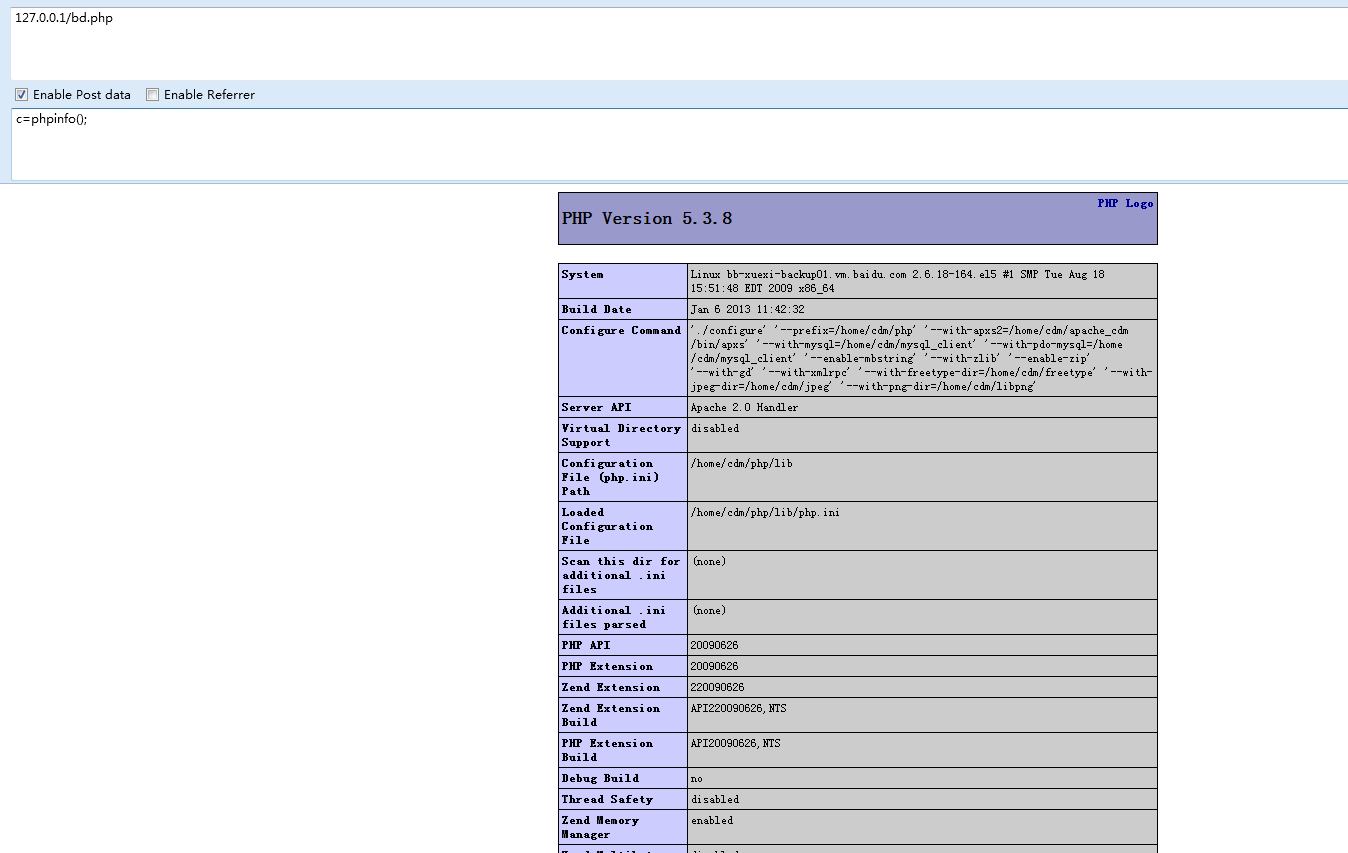Select the Apache 2.0 Handler value

pyautogui.click(x=744, y=407)
